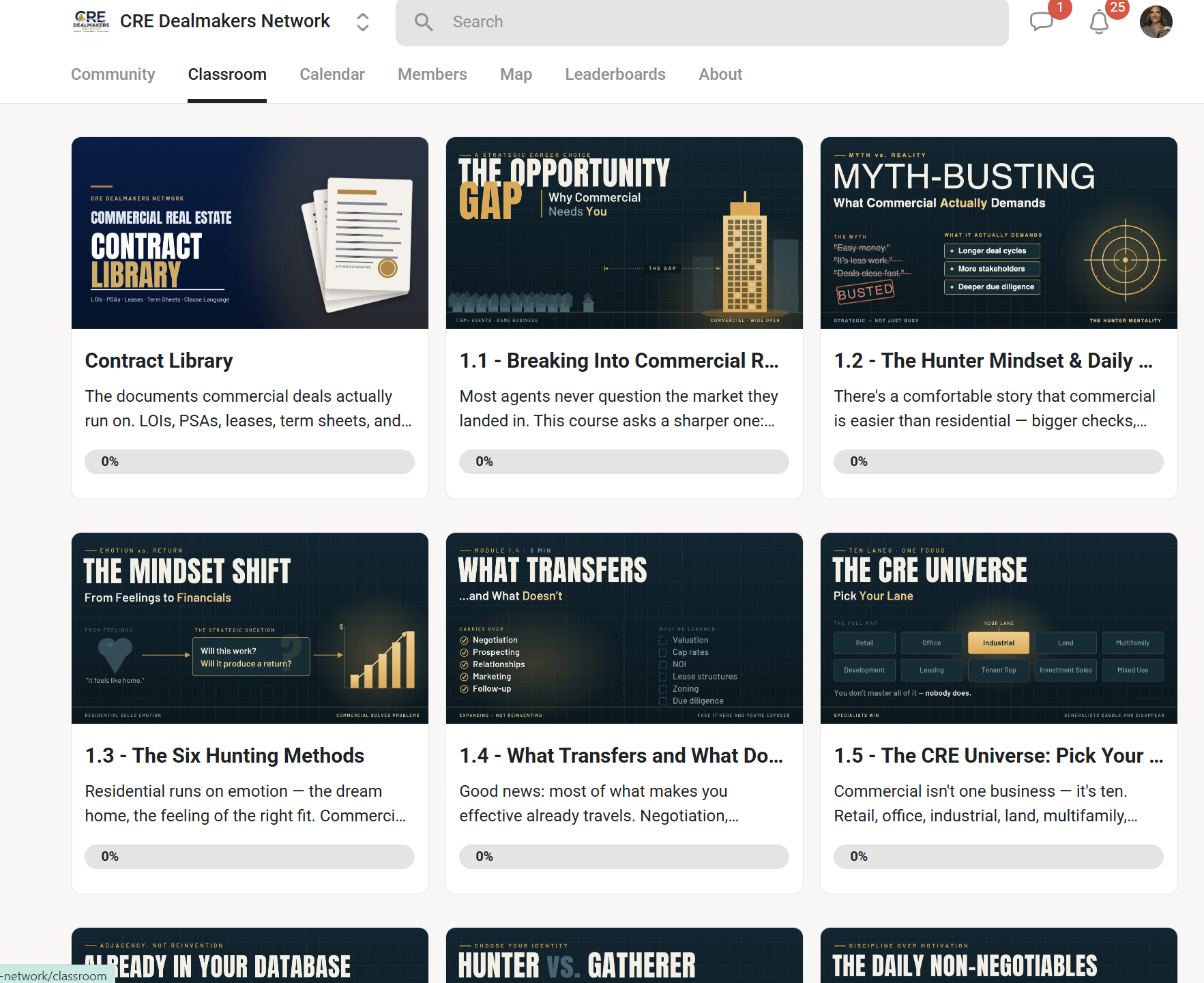
Task: Click the 1.3 course 0% progress bar
Action: pyautogui.click(x=250, y=857)
